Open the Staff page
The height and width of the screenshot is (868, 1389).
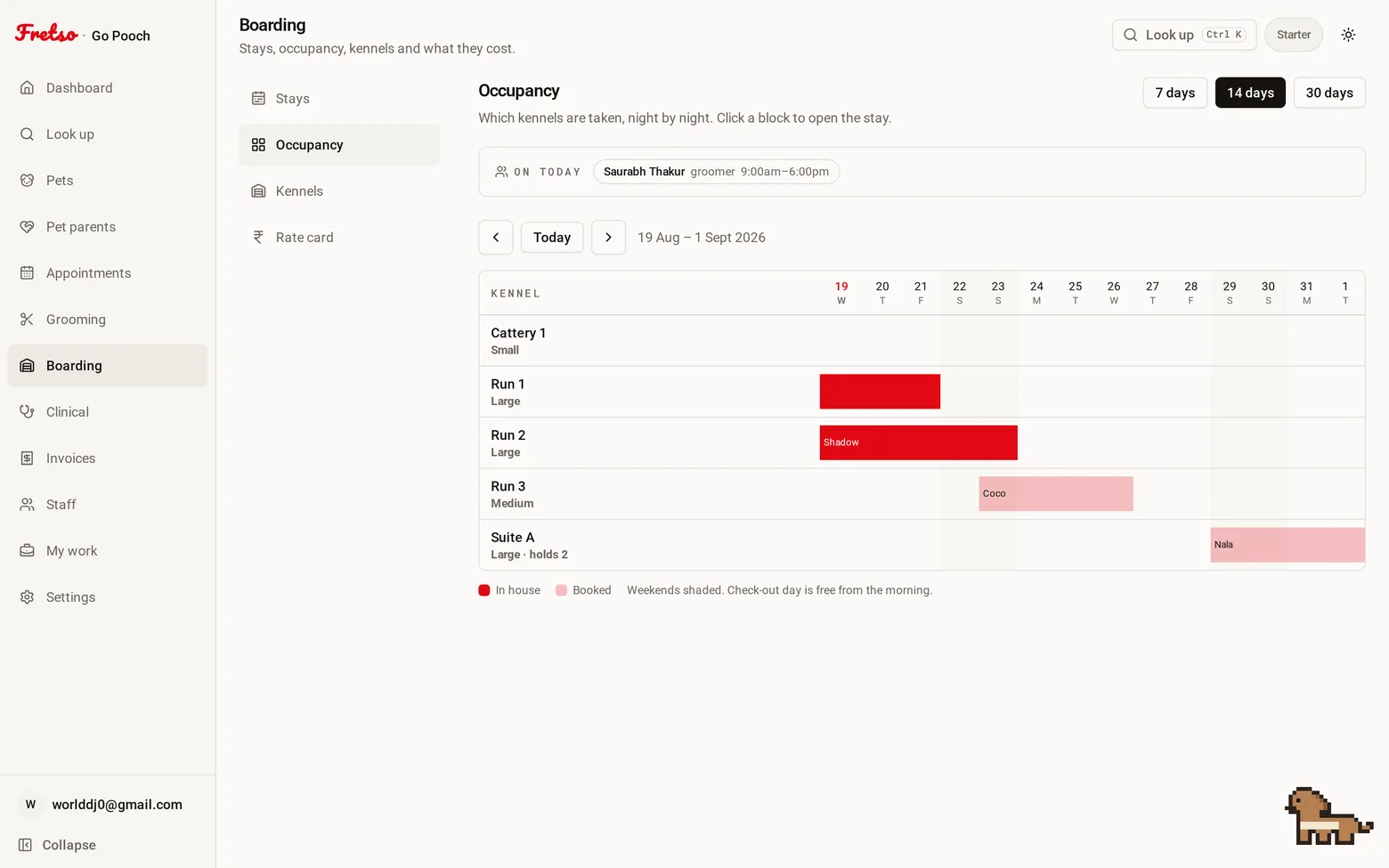tap(107, 505)
